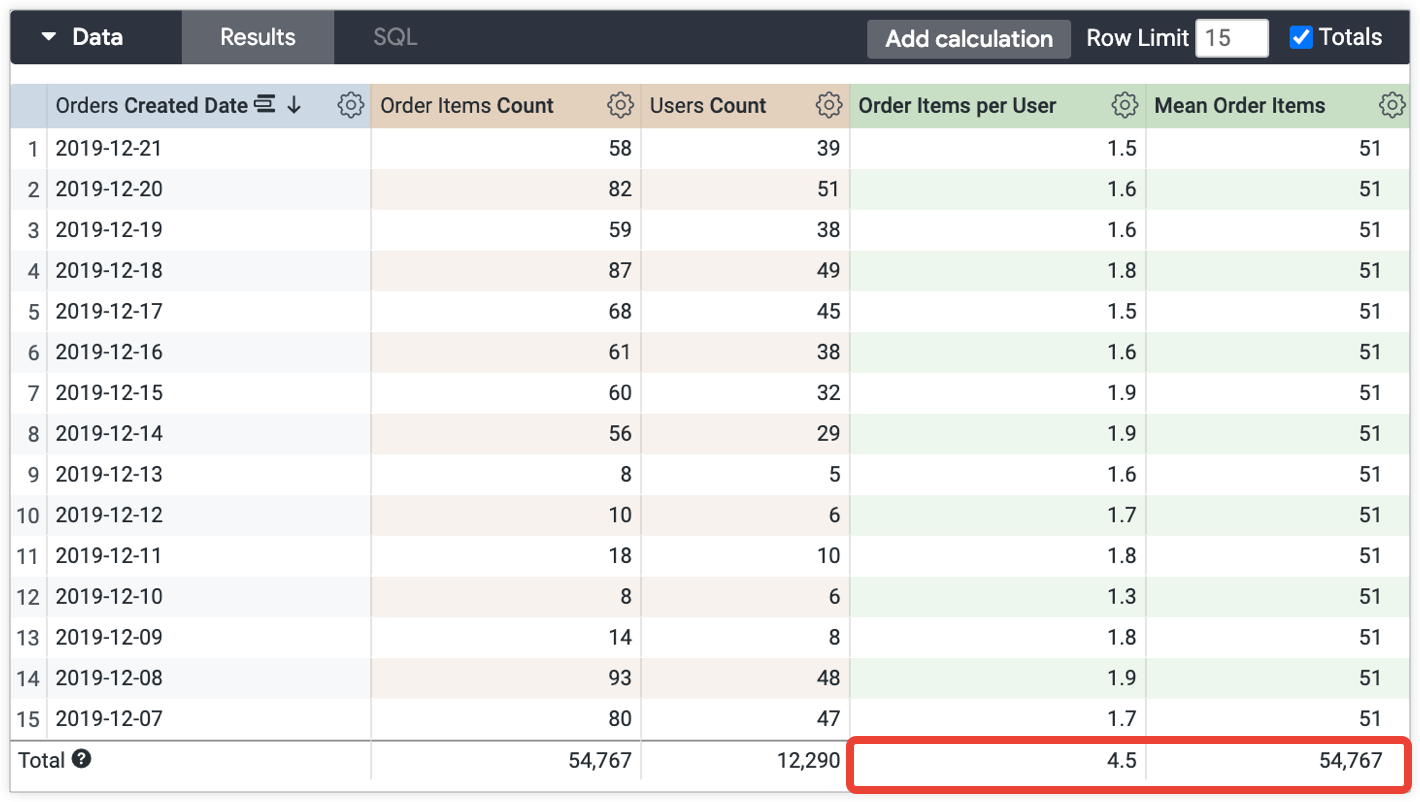Select the 2019-12-08 date cell

click(x=109, y=678)
